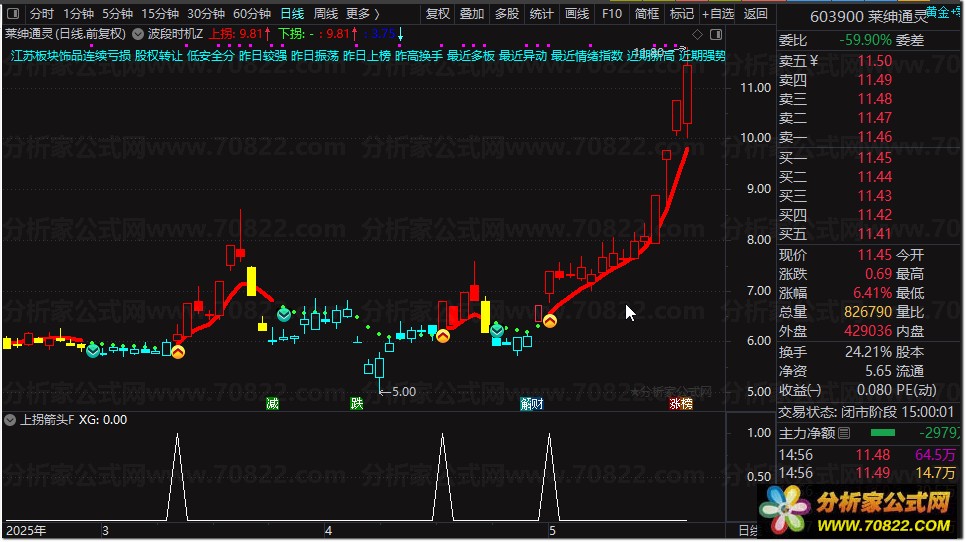Open dropdown next to 波段时机Z indicator
967x542 pixels.
138,34
